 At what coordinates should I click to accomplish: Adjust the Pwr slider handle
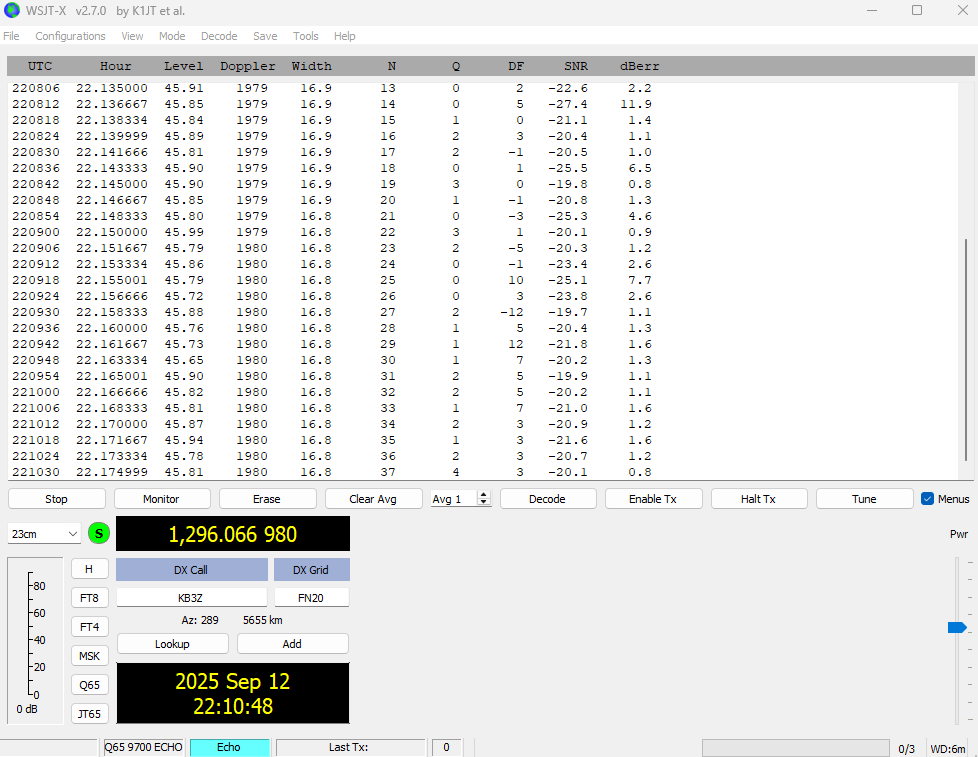click(x=956, y=627)
